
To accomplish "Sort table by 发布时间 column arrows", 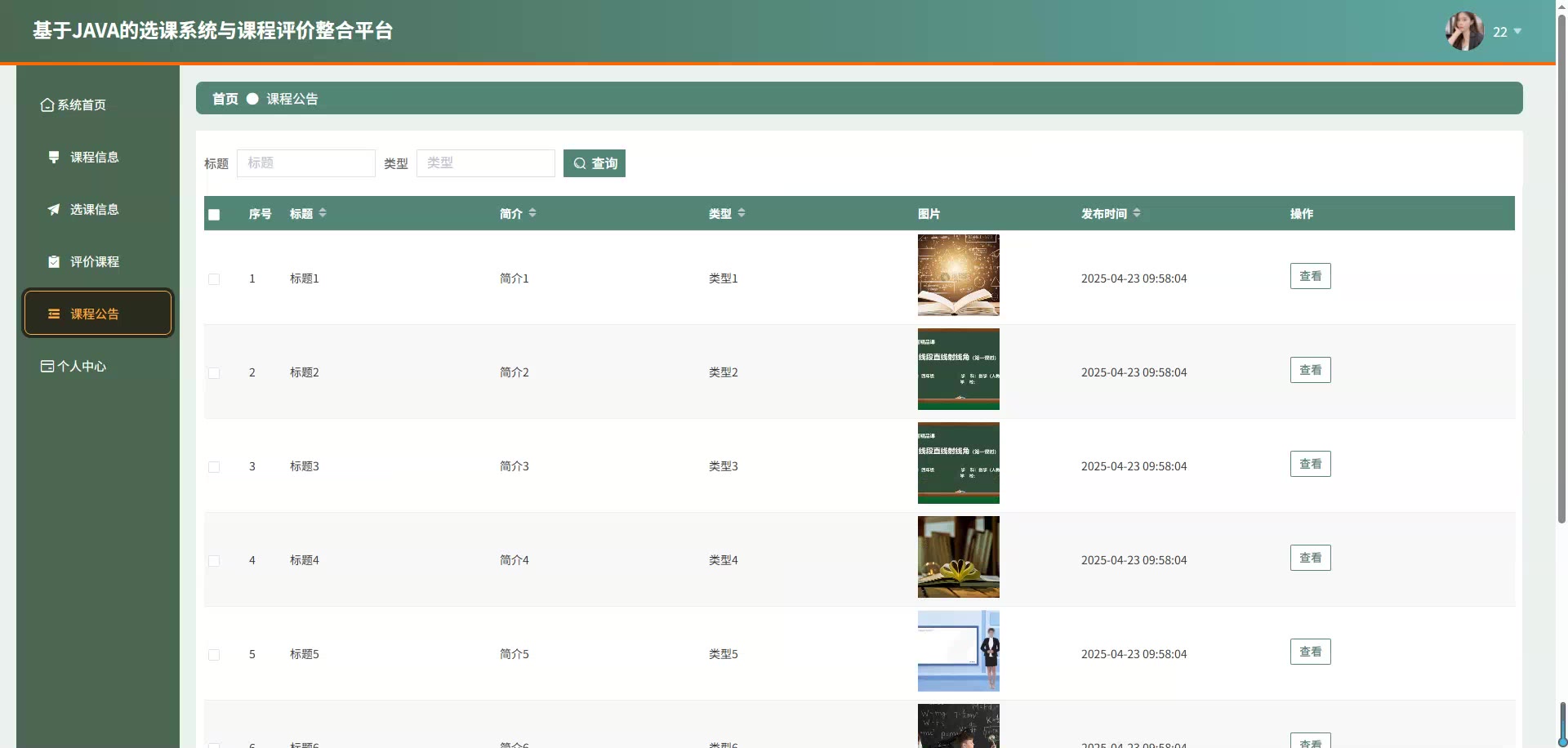I will [1137, 213].
